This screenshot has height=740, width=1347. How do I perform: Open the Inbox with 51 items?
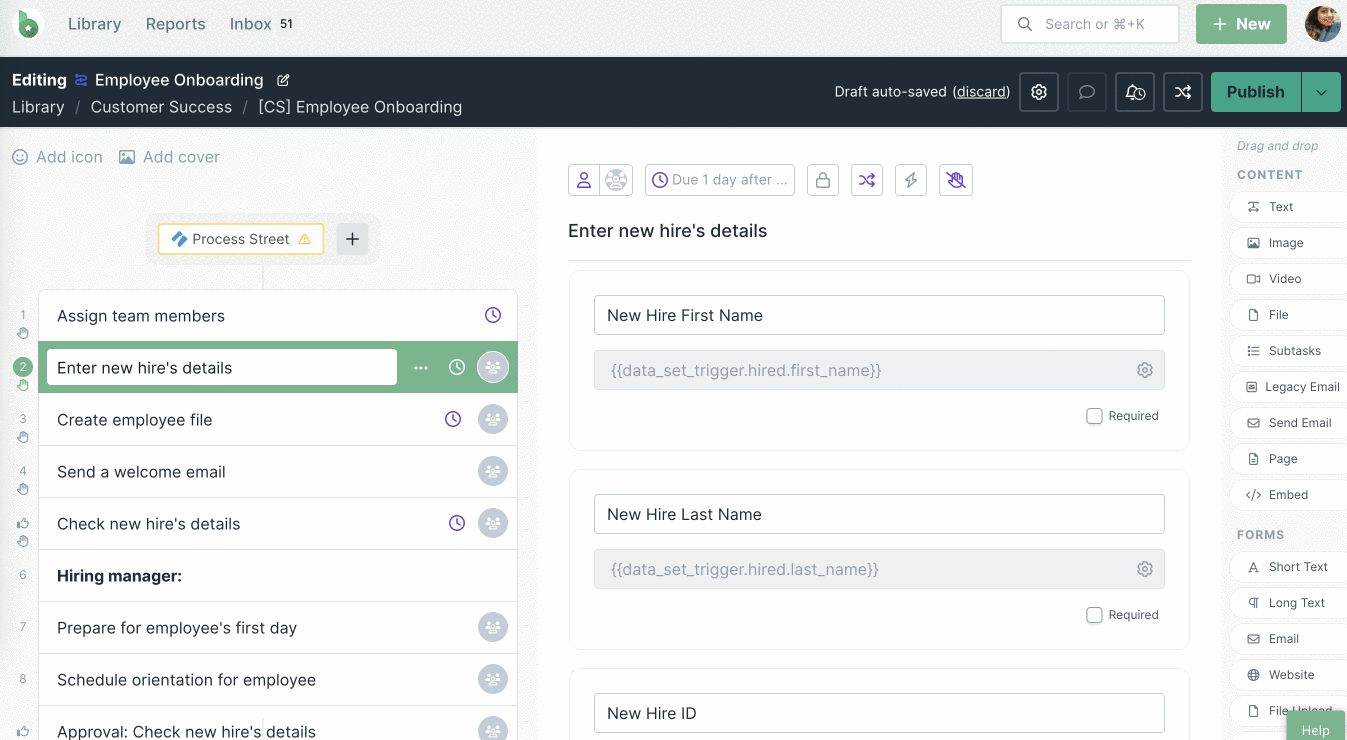click(250, 23)
